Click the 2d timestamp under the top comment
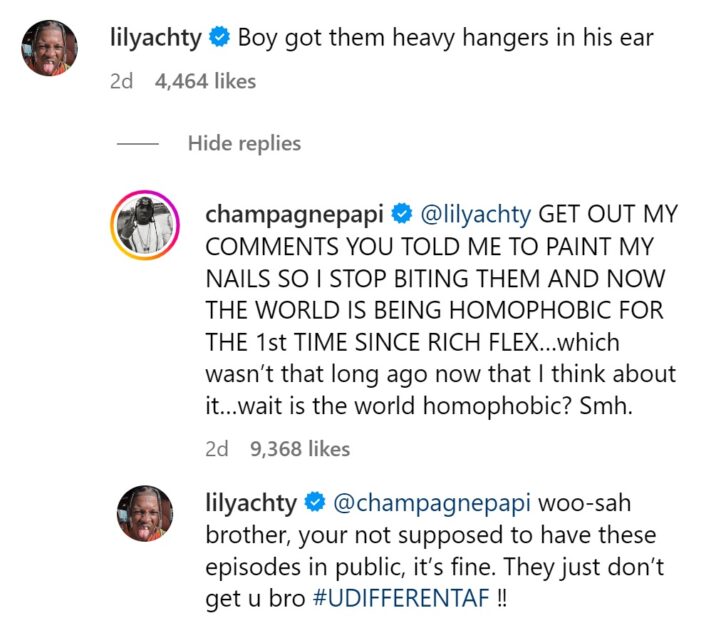Image resolution: width=716 pixels, height=628 pixels. click(121, 82)
